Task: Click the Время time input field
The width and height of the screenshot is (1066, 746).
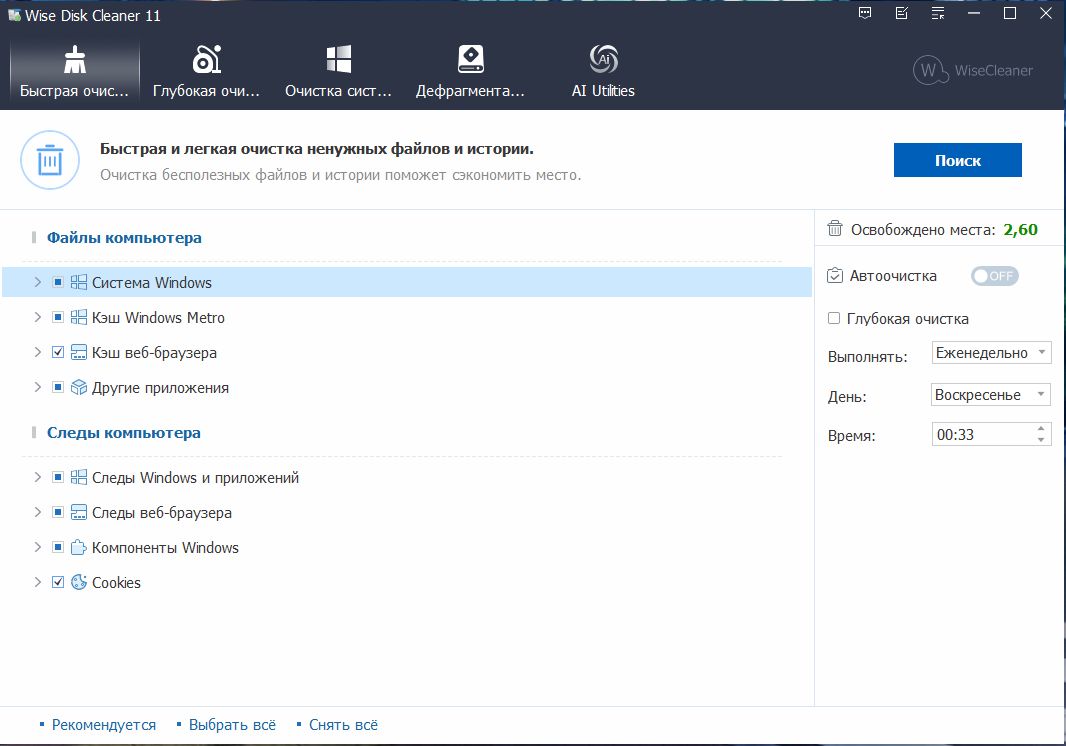Action: click(x=980, y=435)
